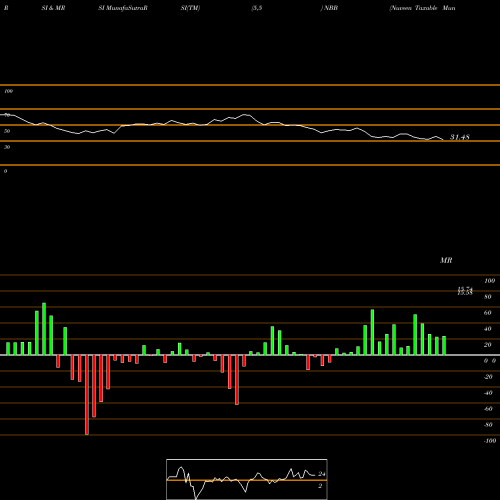The height and width of the screenshot is (500, 500).
Task: Click the -100 label on the MR axis
Action: click(490, 441)
